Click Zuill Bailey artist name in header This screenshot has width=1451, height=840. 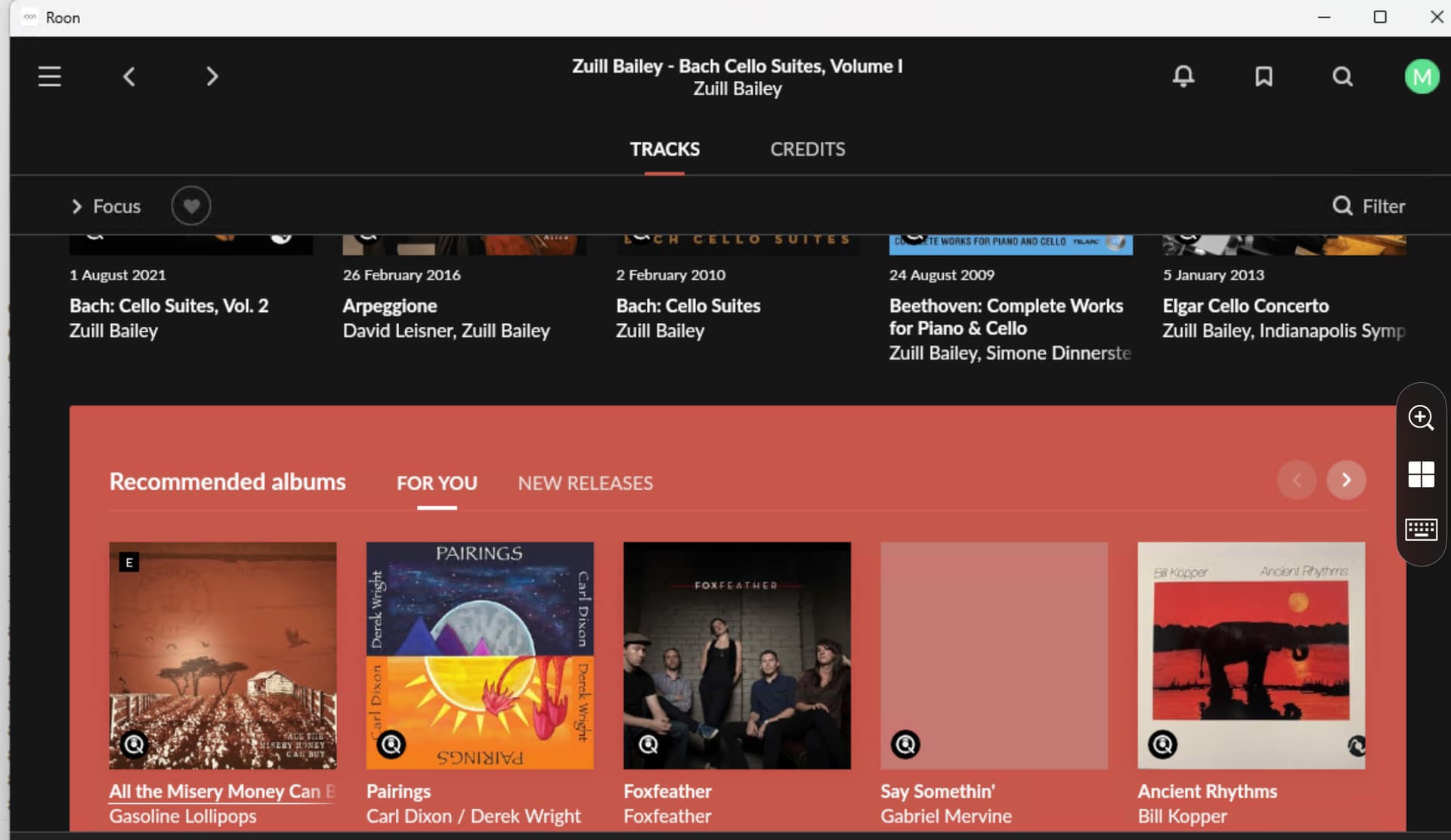pyautogui.click(x=738, y=89)
